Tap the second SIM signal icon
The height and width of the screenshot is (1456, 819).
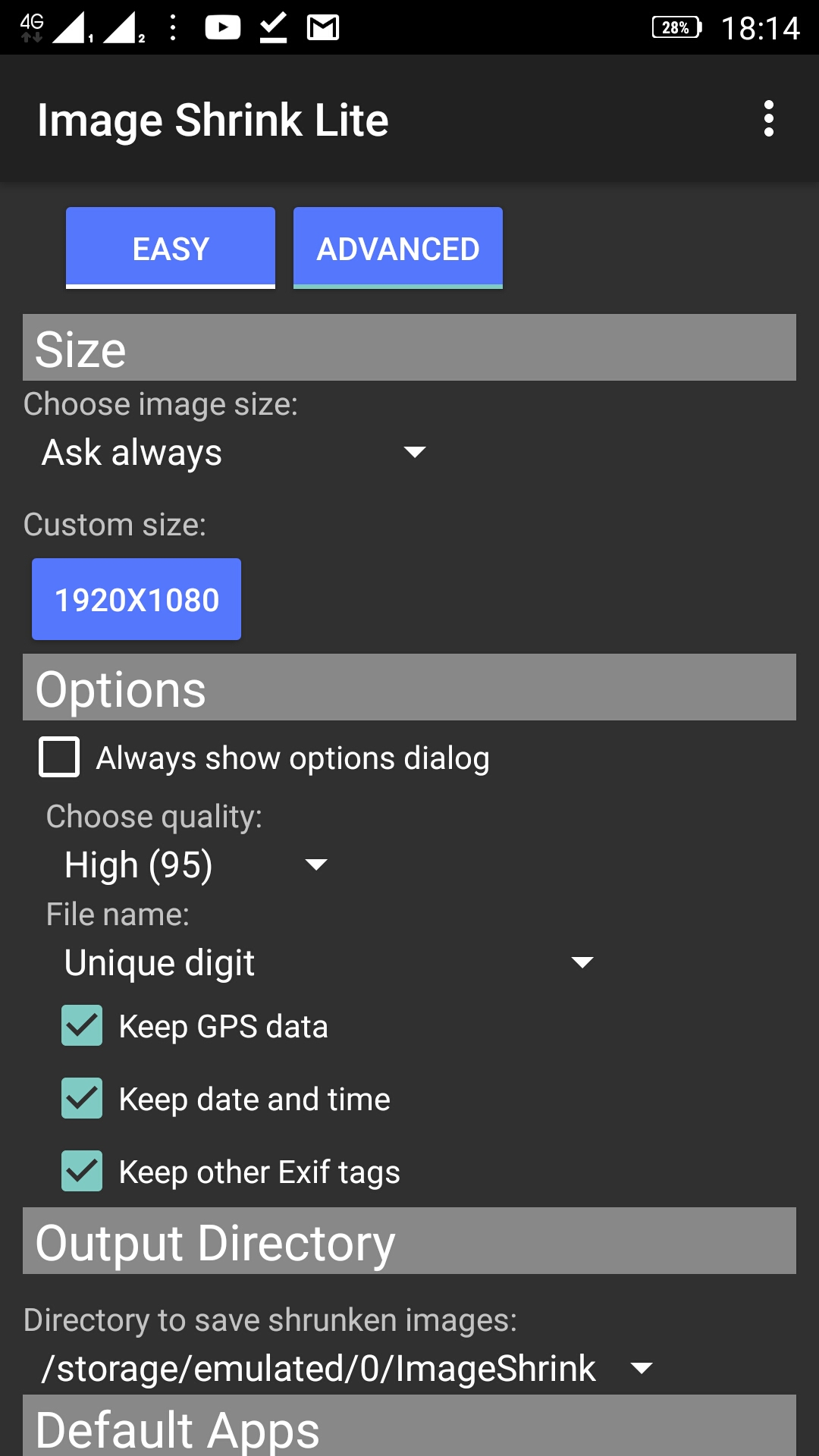pyautogui.click(x=121, y=28)
